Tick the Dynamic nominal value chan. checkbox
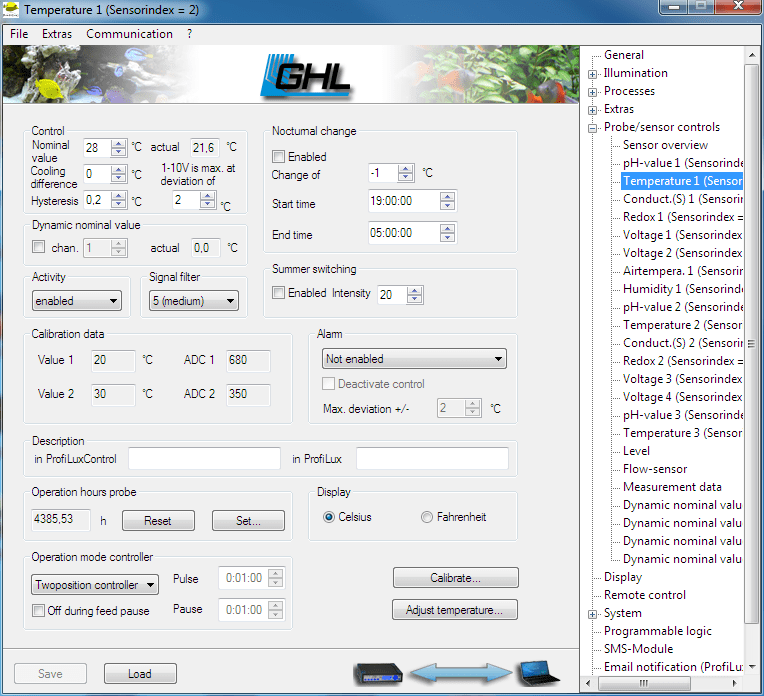Image resolution: width=764 pixels, height=696 pixels. [x=38, y=247]
